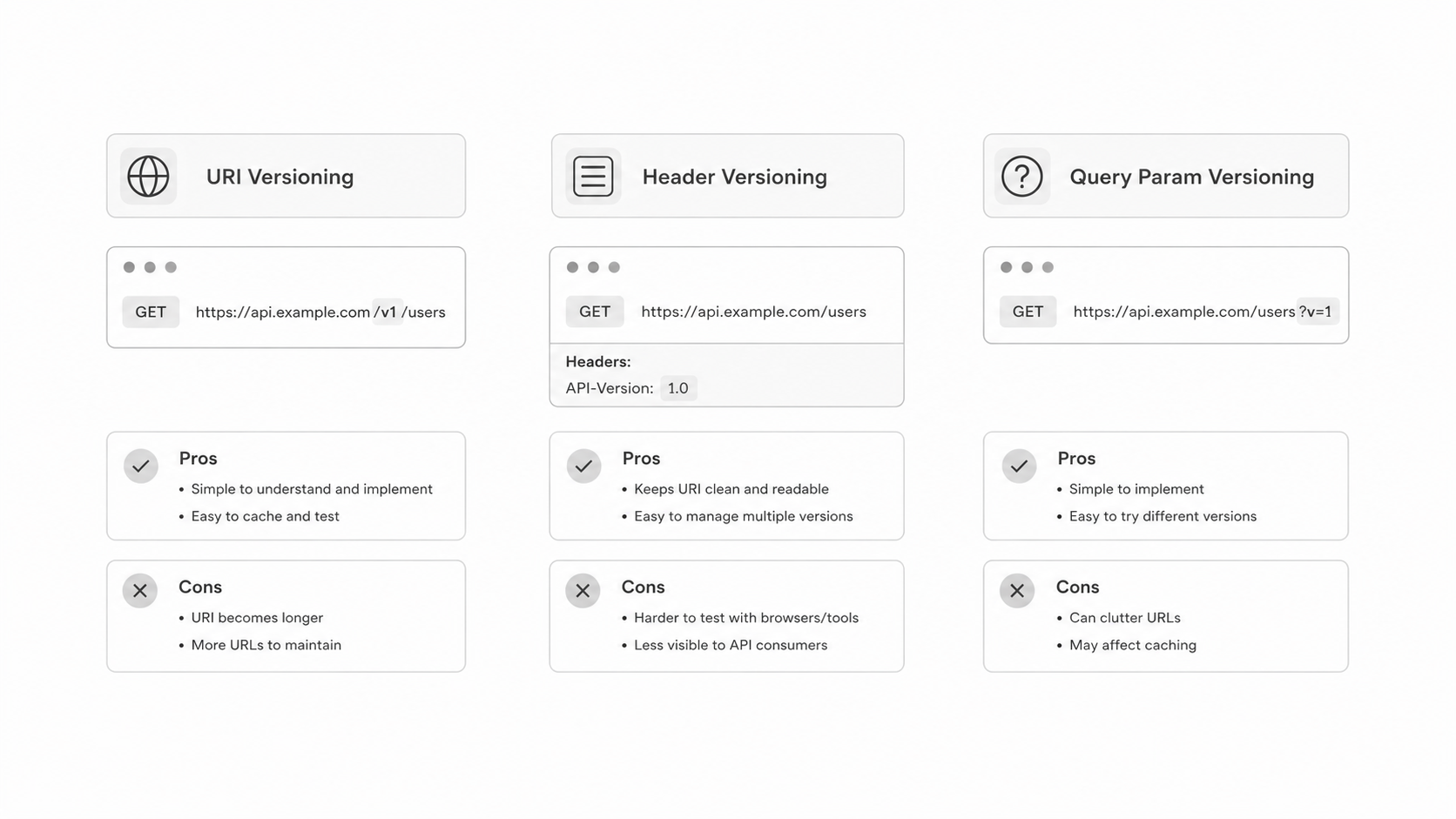Click 'Harder to test with browsers/tools'
This screenshot has height=819, width=1456.
pyautogui.click(x=746, y=618)
